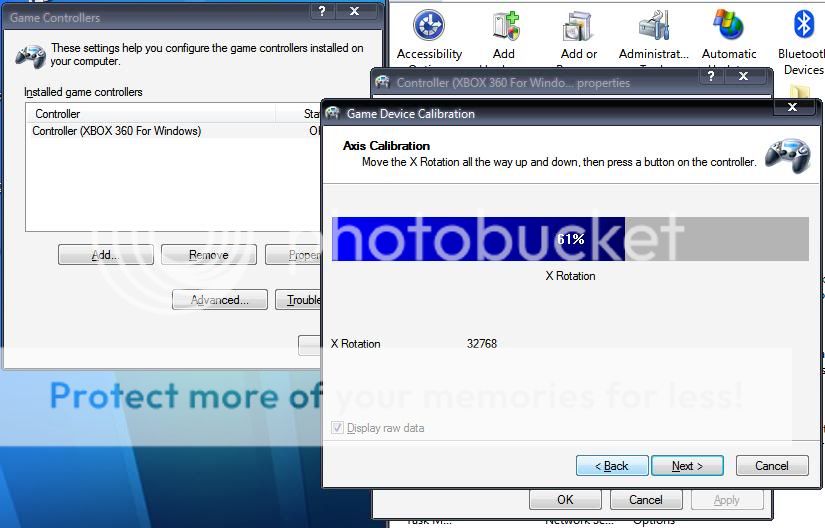Image resolution: width=825 pixels, height=528 pixels.
Task: Click Advanced... in the Game Controllers window
Action: click(x=220, y=300)
